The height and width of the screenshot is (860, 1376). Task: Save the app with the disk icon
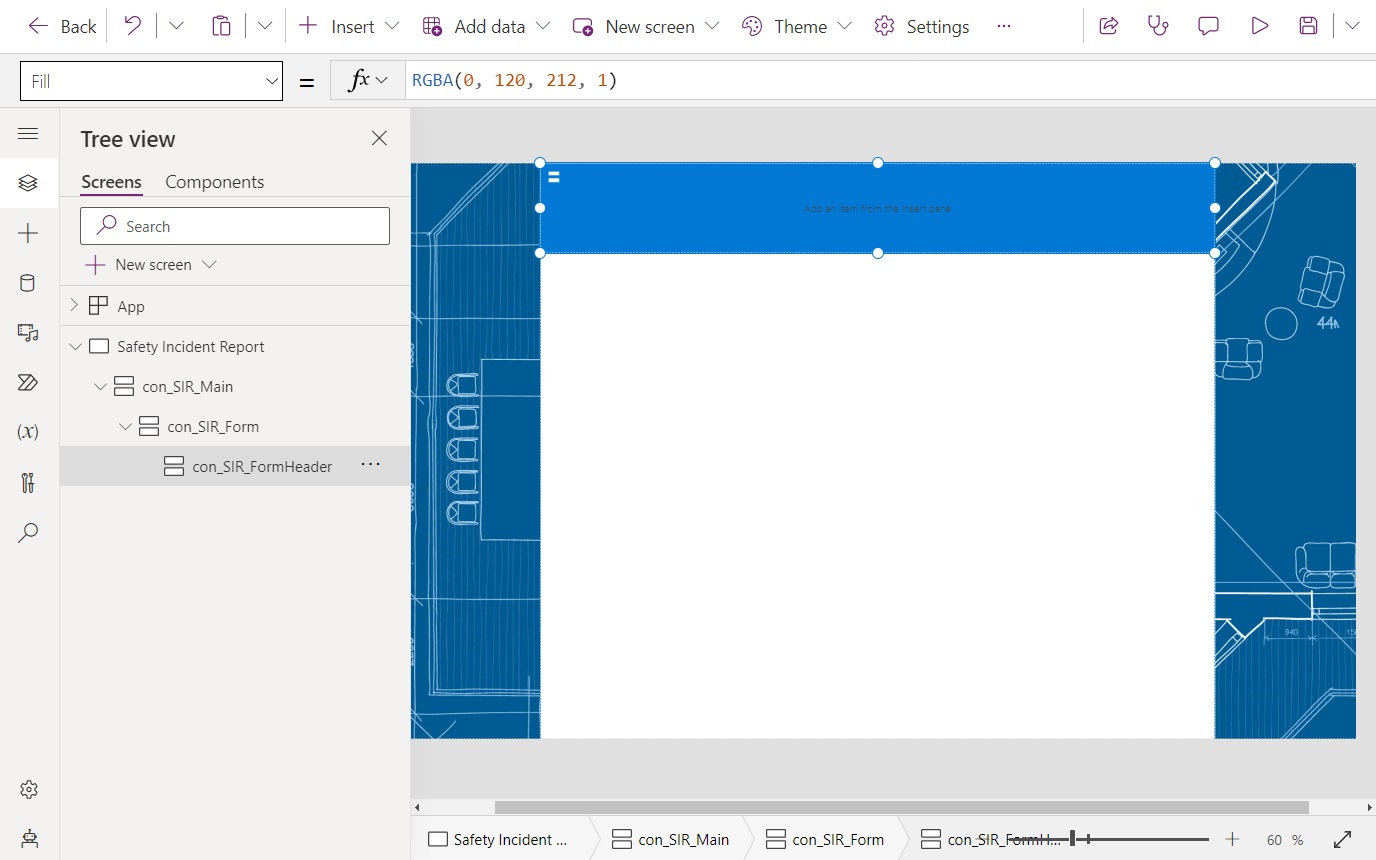(1308, 26)
